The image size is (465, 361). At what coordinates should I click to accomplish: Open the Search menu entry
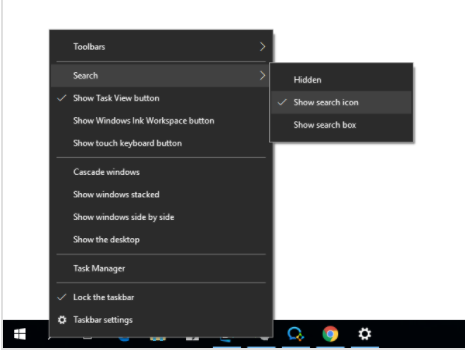pos(161,75)
